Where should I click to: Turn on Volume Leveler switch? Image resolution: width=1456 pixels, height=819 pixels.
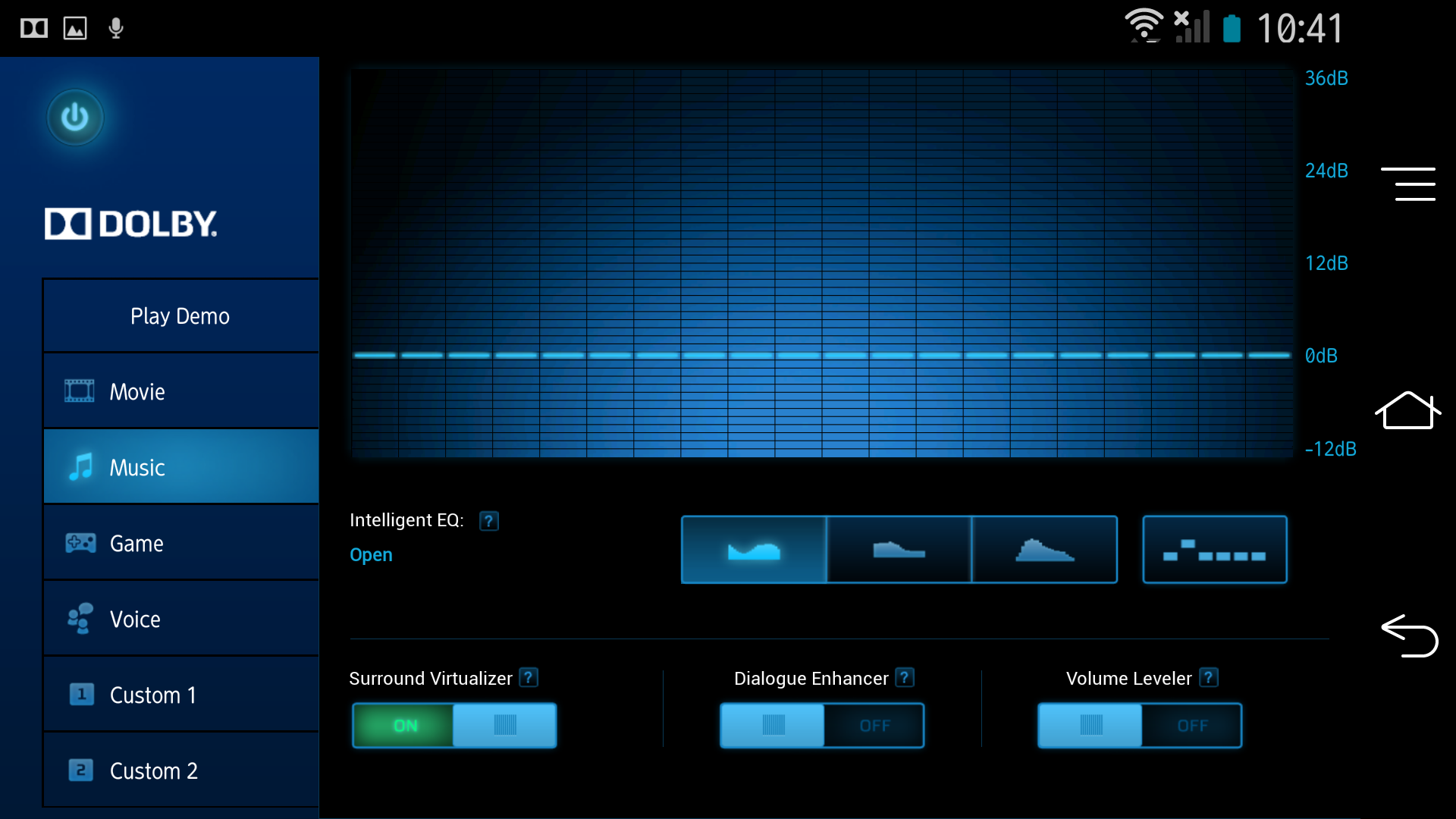(1140, 726)
